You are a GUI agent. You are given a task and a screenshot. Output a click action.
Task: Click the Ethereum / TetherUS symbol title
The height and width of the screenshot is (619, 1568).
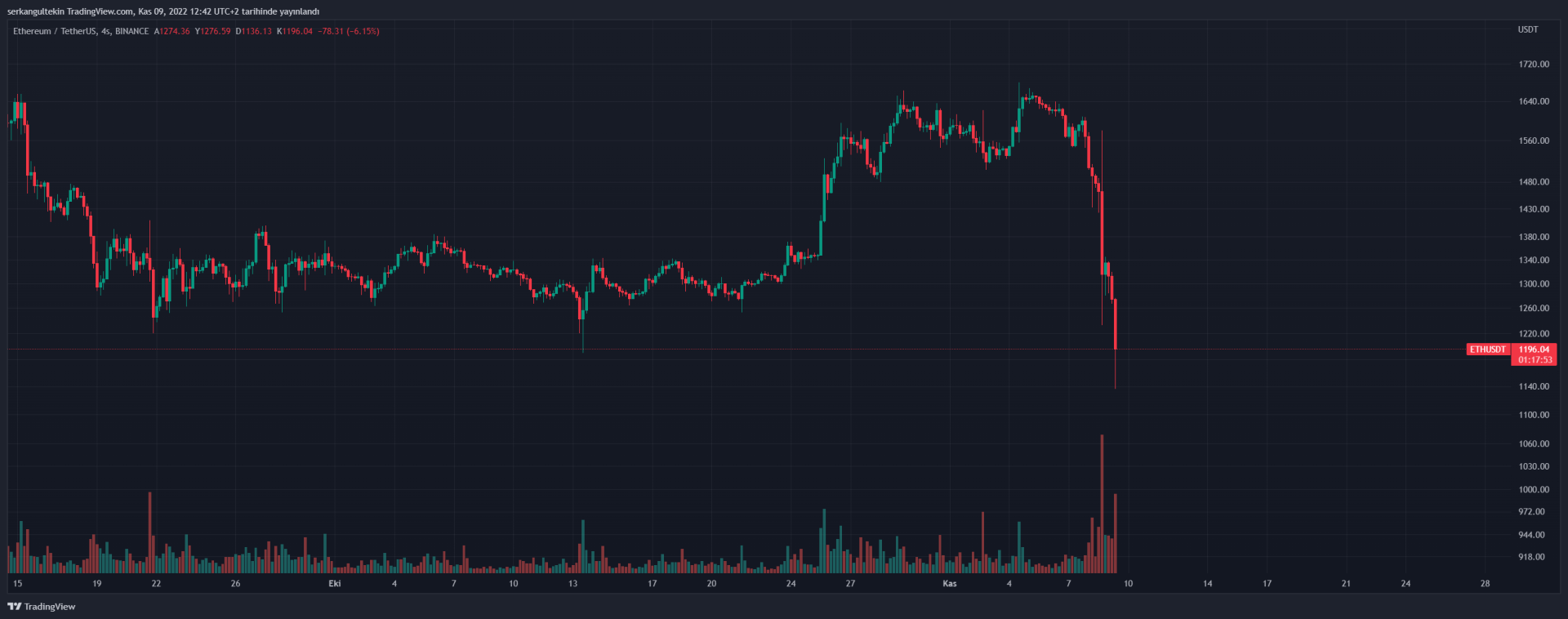point(80,31)
